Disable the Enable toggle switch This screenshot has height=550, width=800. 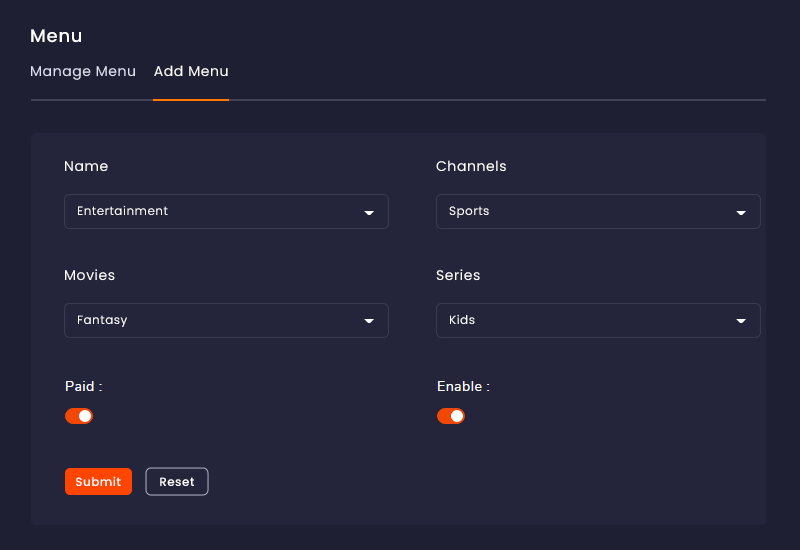coord(451,416)
